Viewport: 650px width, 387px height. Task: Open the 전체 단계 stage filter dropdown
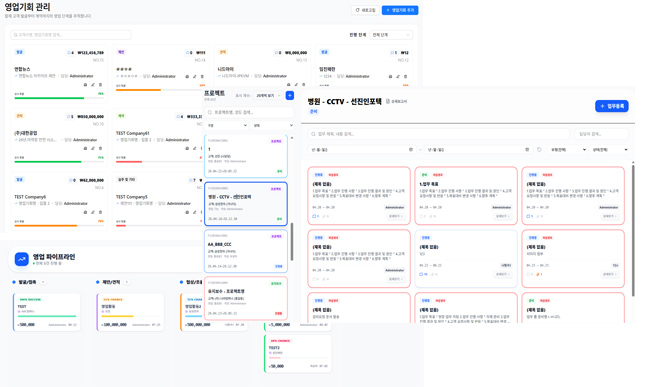click(391, 35)
